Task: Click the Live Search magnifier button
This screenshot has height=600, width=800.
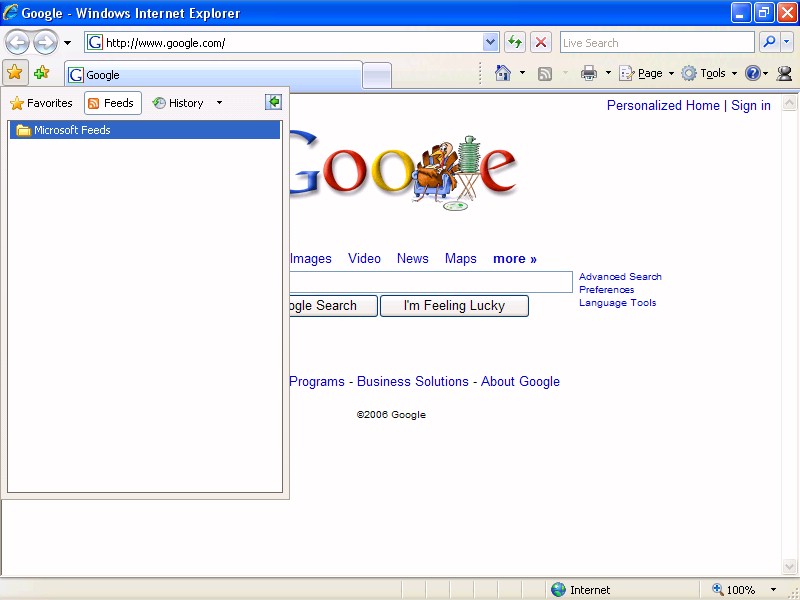Action: coord(769,42)
